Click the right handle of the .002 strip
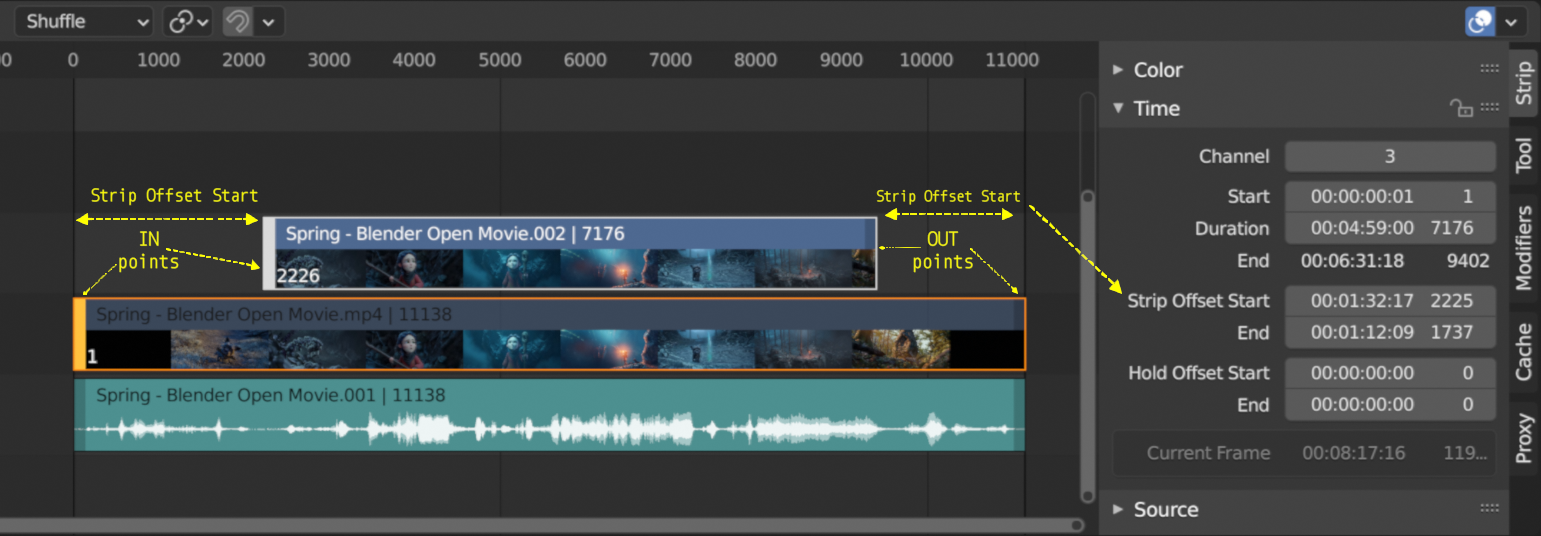 point(871,254)
